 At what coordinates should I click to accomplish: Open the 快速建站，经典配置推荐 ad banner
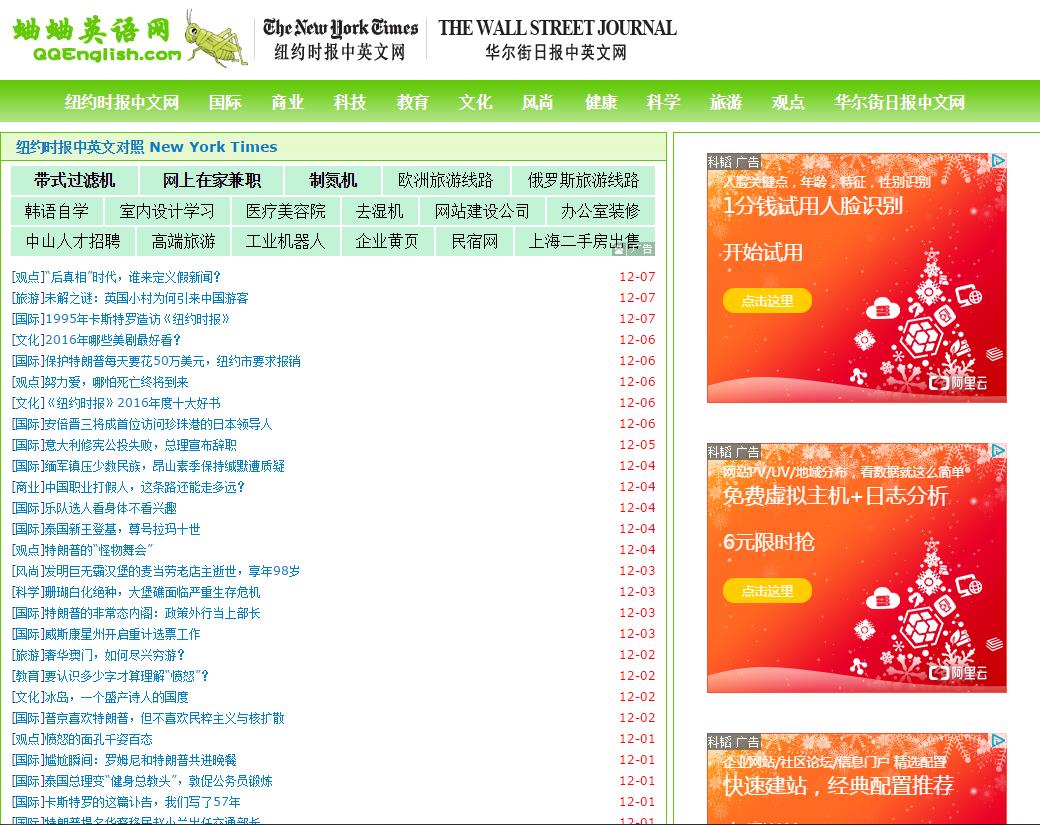(857, 779)
